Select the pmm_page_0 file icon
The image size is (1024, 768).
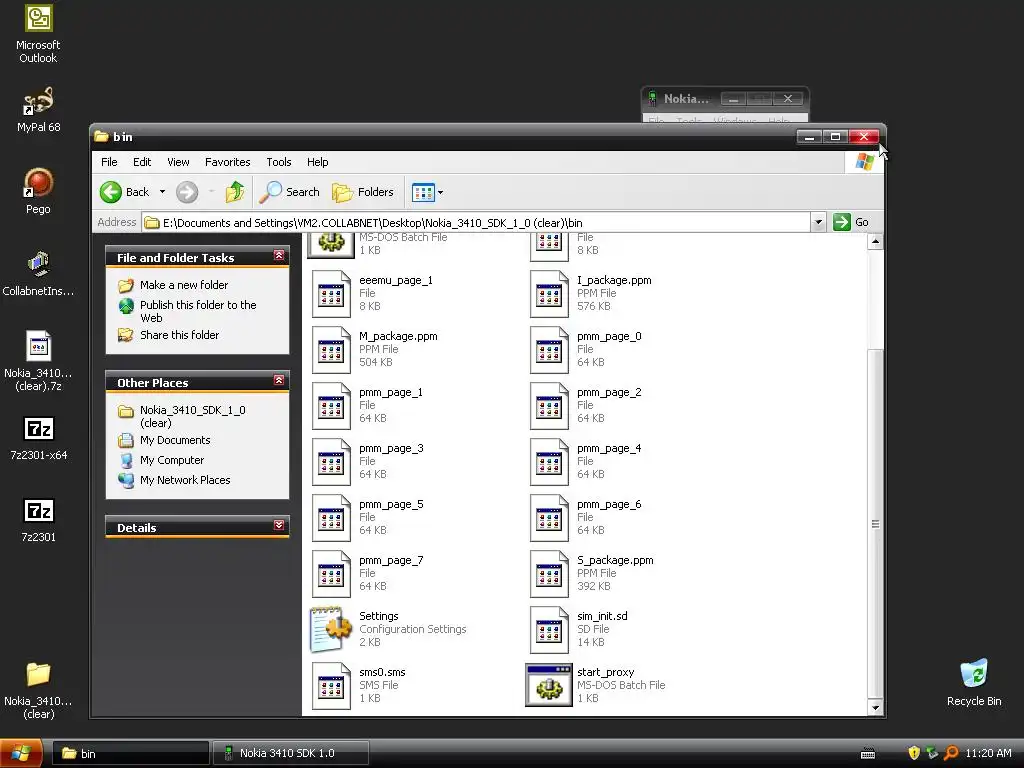pyautogui.click(x=549, y=350)
